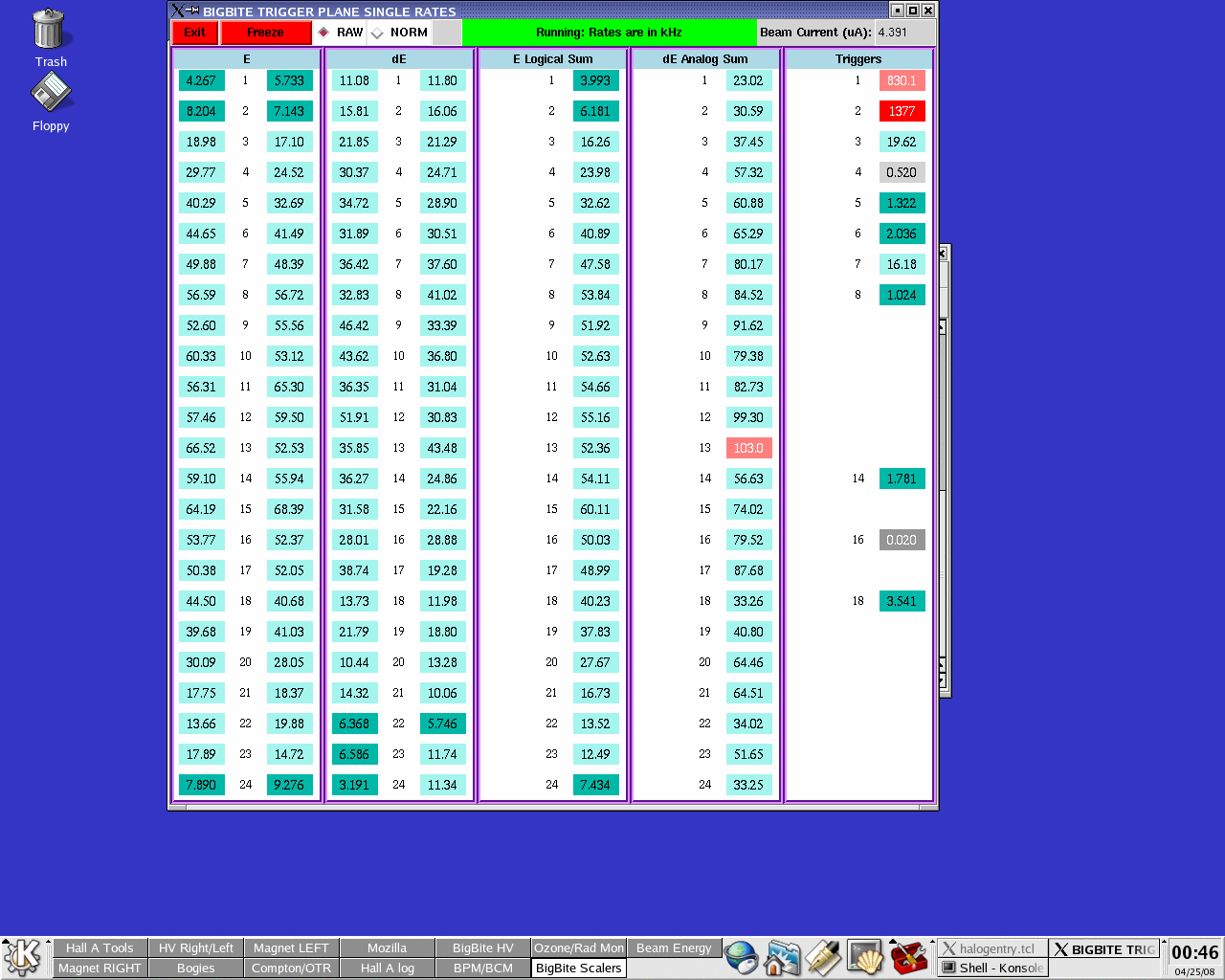Click trigger 6 value 2.036

point(902,234)
